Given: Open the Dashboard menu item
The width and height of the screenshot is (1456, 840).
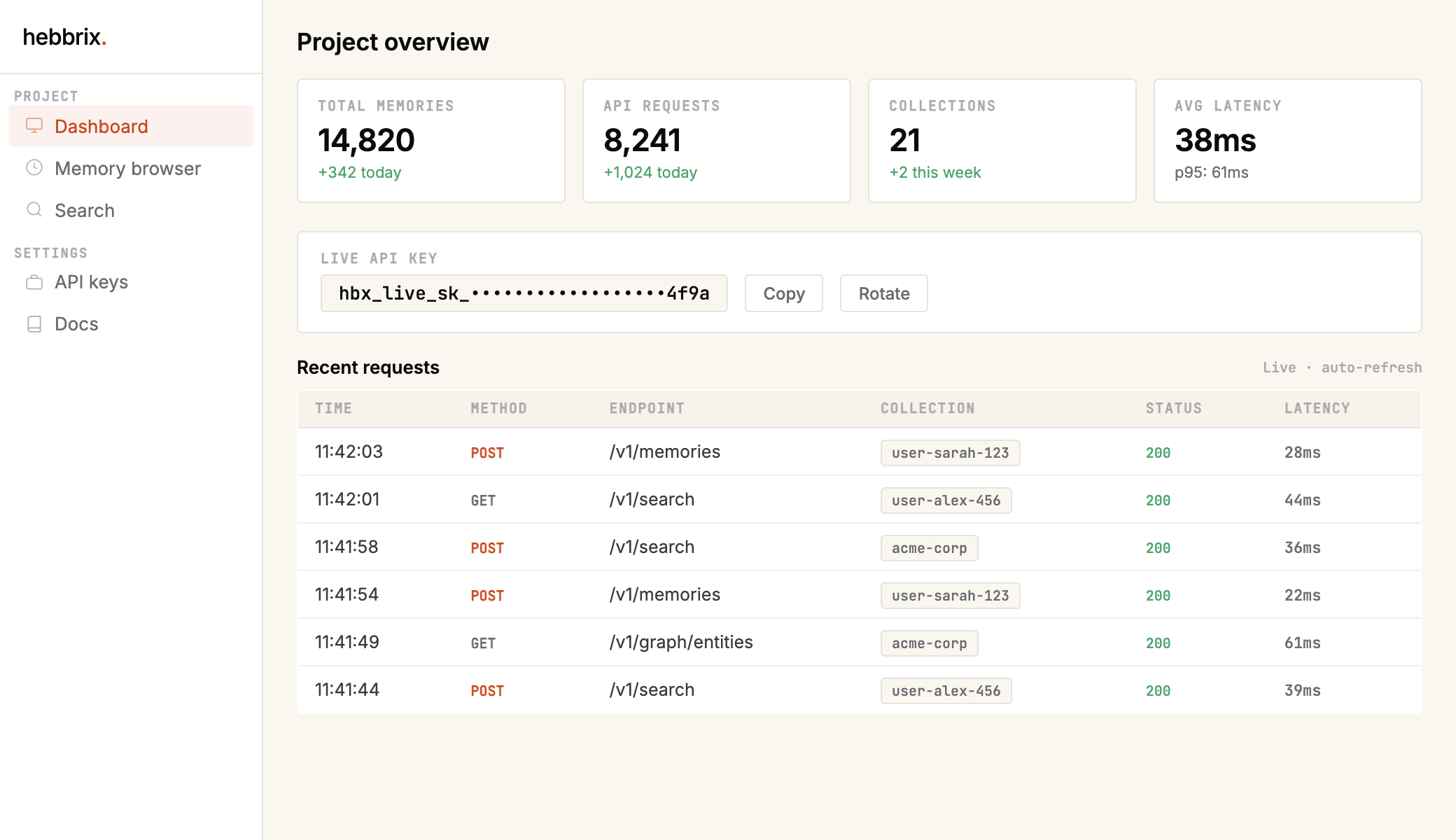Looking at the screenshot, I should 131,126.
